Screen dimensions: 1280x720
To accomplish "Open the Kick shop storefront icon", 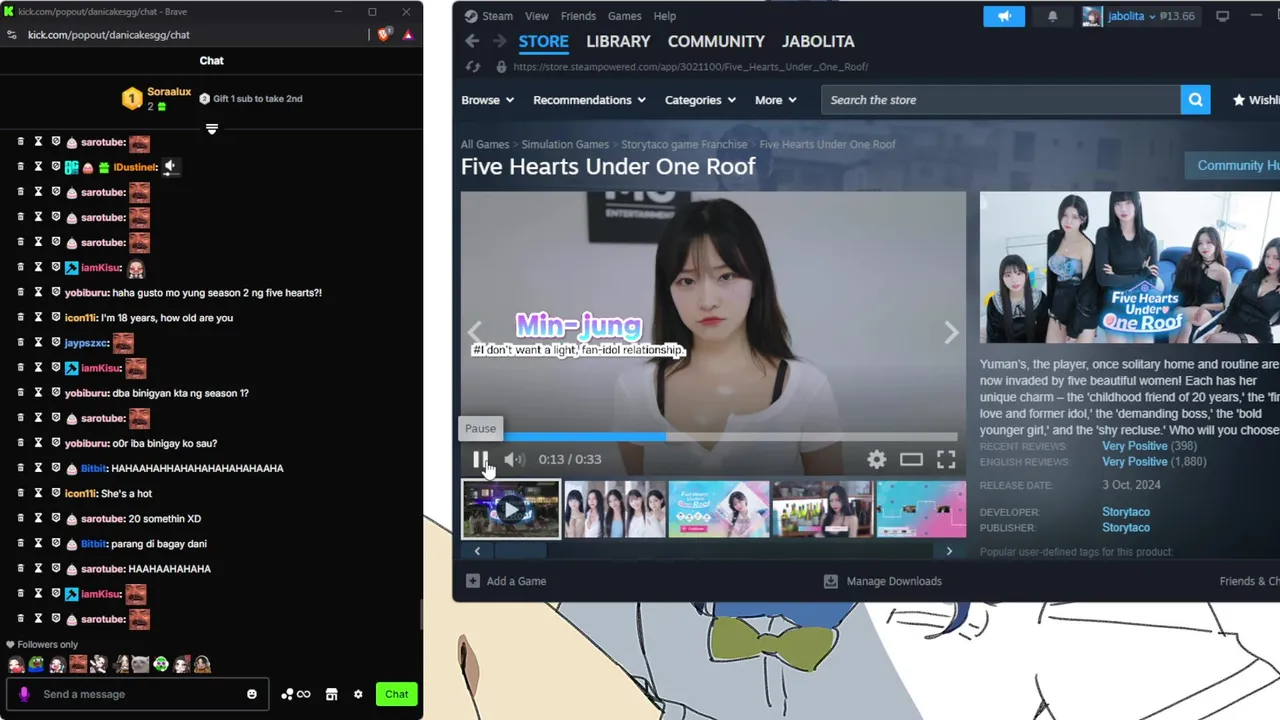I will (x=332, y=694).
